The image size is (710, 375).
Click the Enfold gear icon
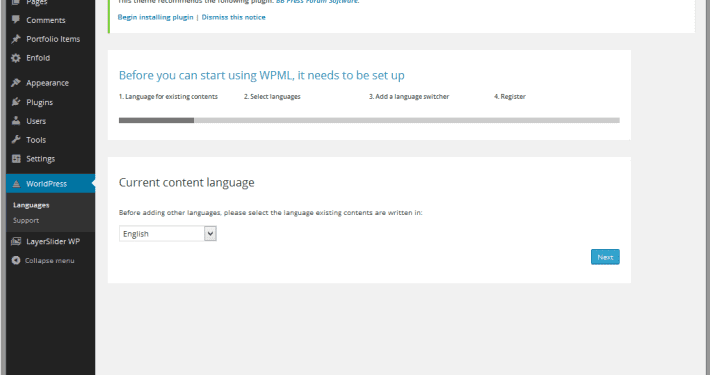pos(16,58)
